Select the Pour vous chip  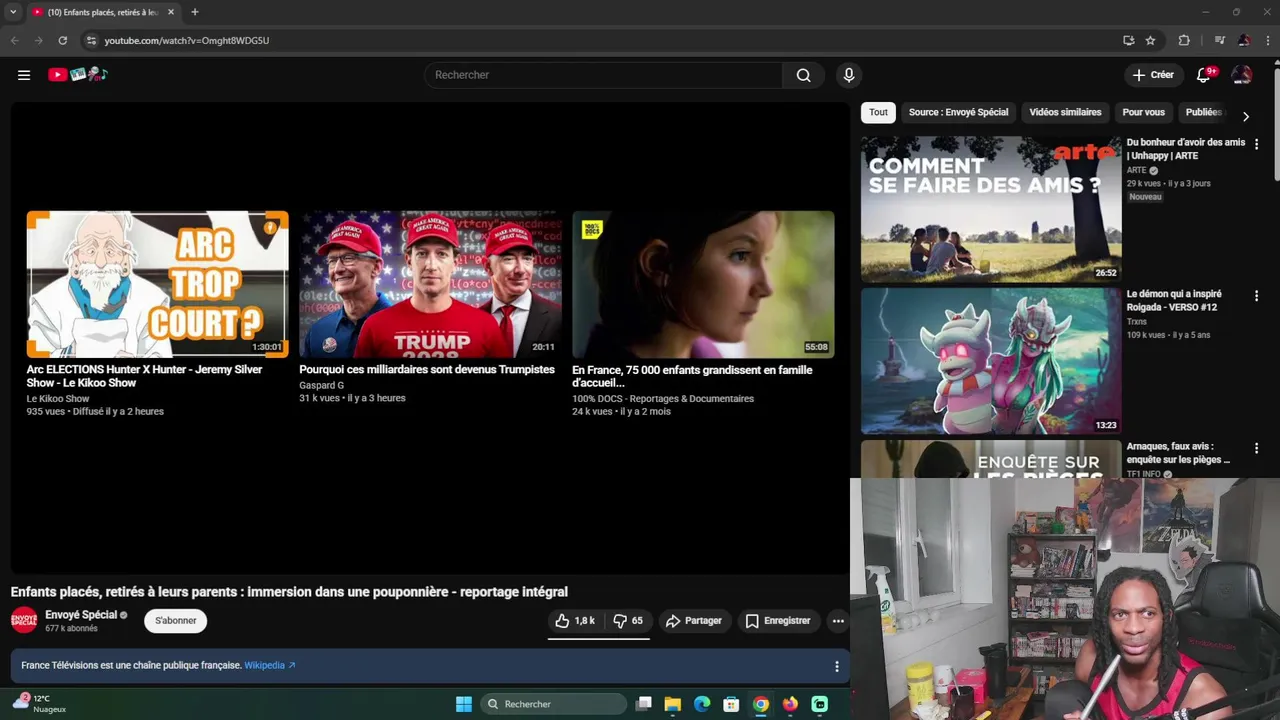tap(1143, 112)
